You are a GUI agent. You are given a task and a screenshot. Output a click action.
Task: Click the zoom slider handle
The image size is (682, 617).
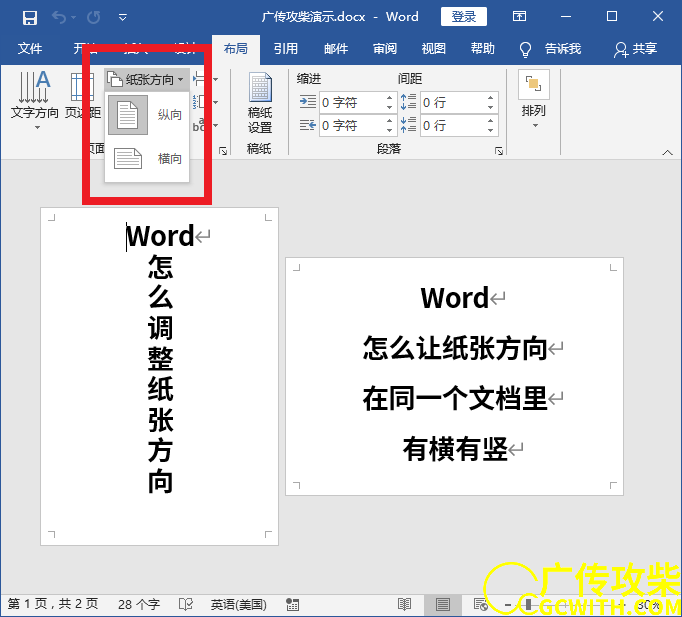coord(528,604)
